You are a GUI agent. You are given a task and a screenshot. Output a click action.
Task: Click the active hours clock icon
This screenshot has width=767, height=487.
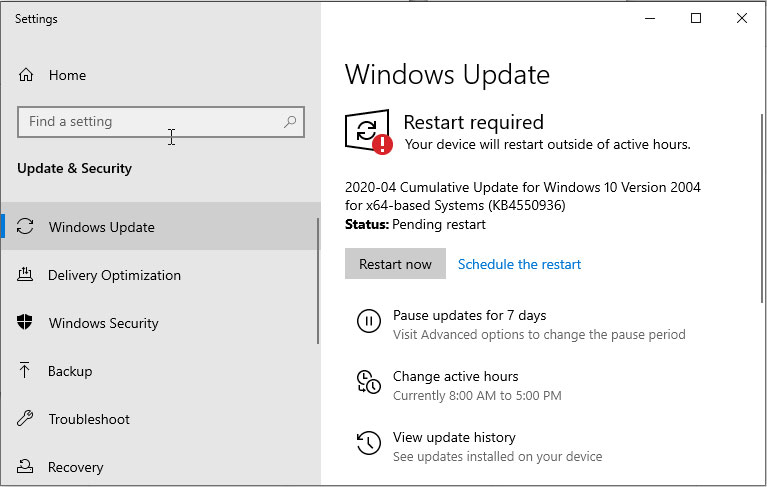point(368,382)
